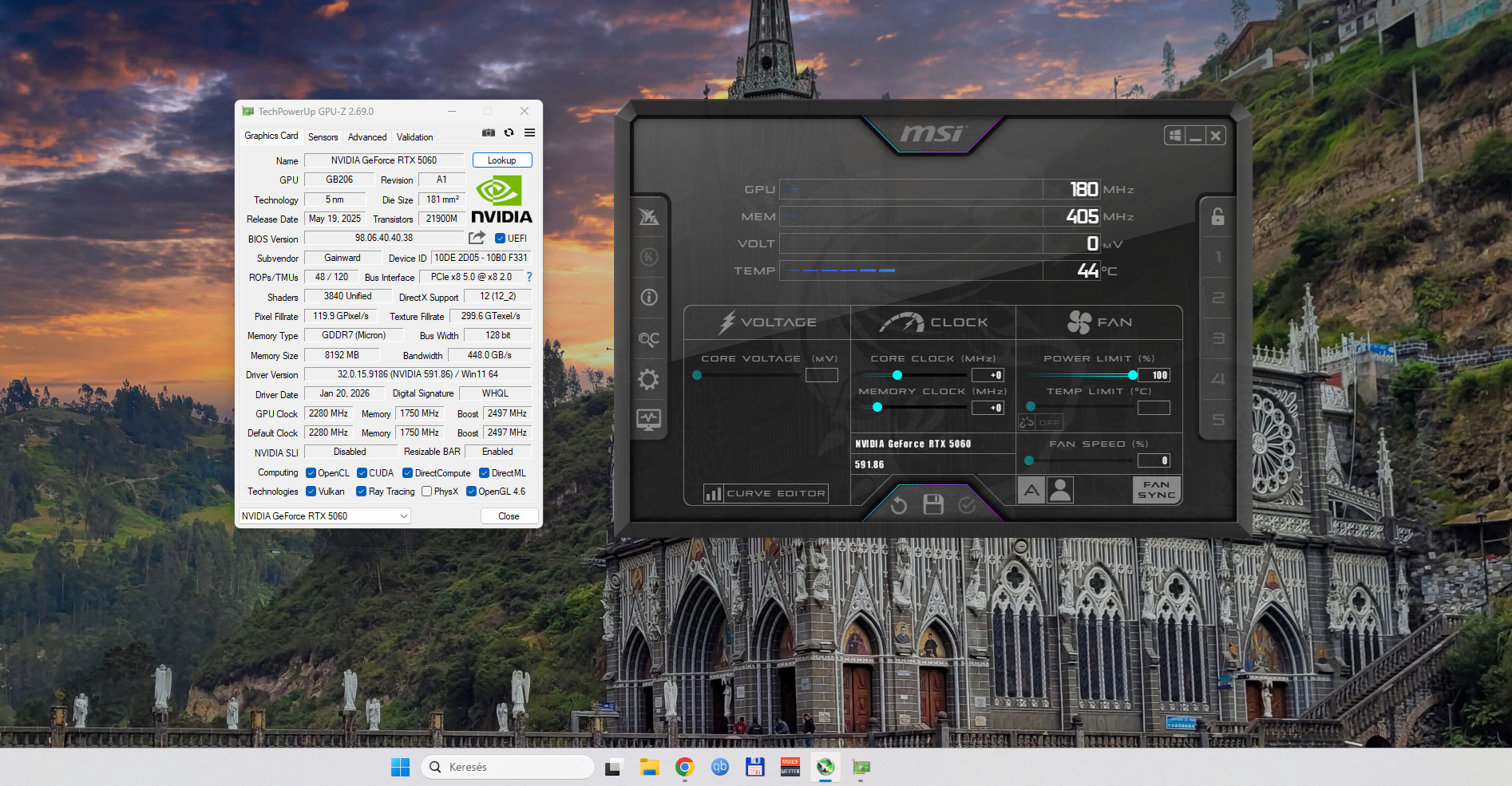Toggle the automatic fan 'A' button
This screenshot has height=786, width=1512.
[x=1031, y=490]
